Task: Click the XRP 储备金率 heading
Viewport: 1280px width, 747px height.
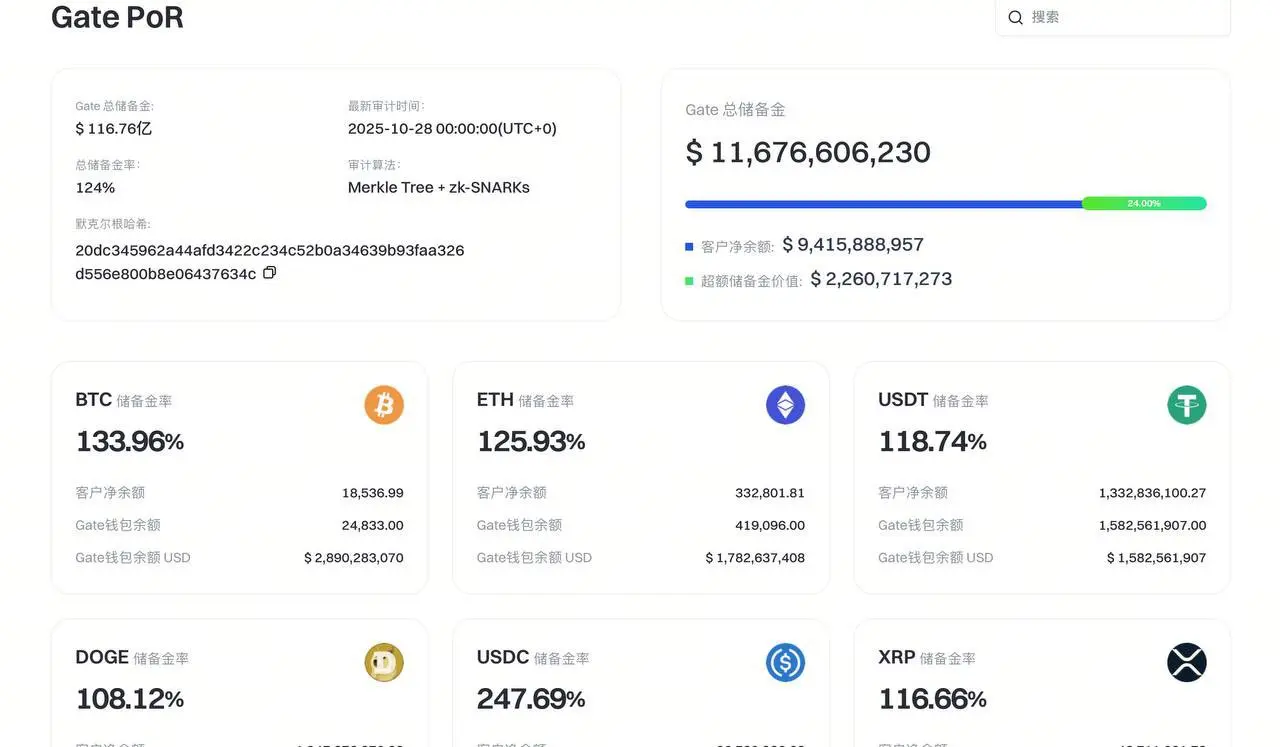Action: [x=927, y=657]
